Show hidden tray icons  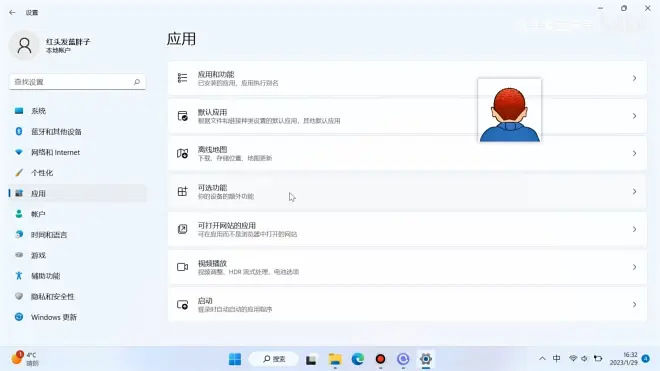point(542,359)
